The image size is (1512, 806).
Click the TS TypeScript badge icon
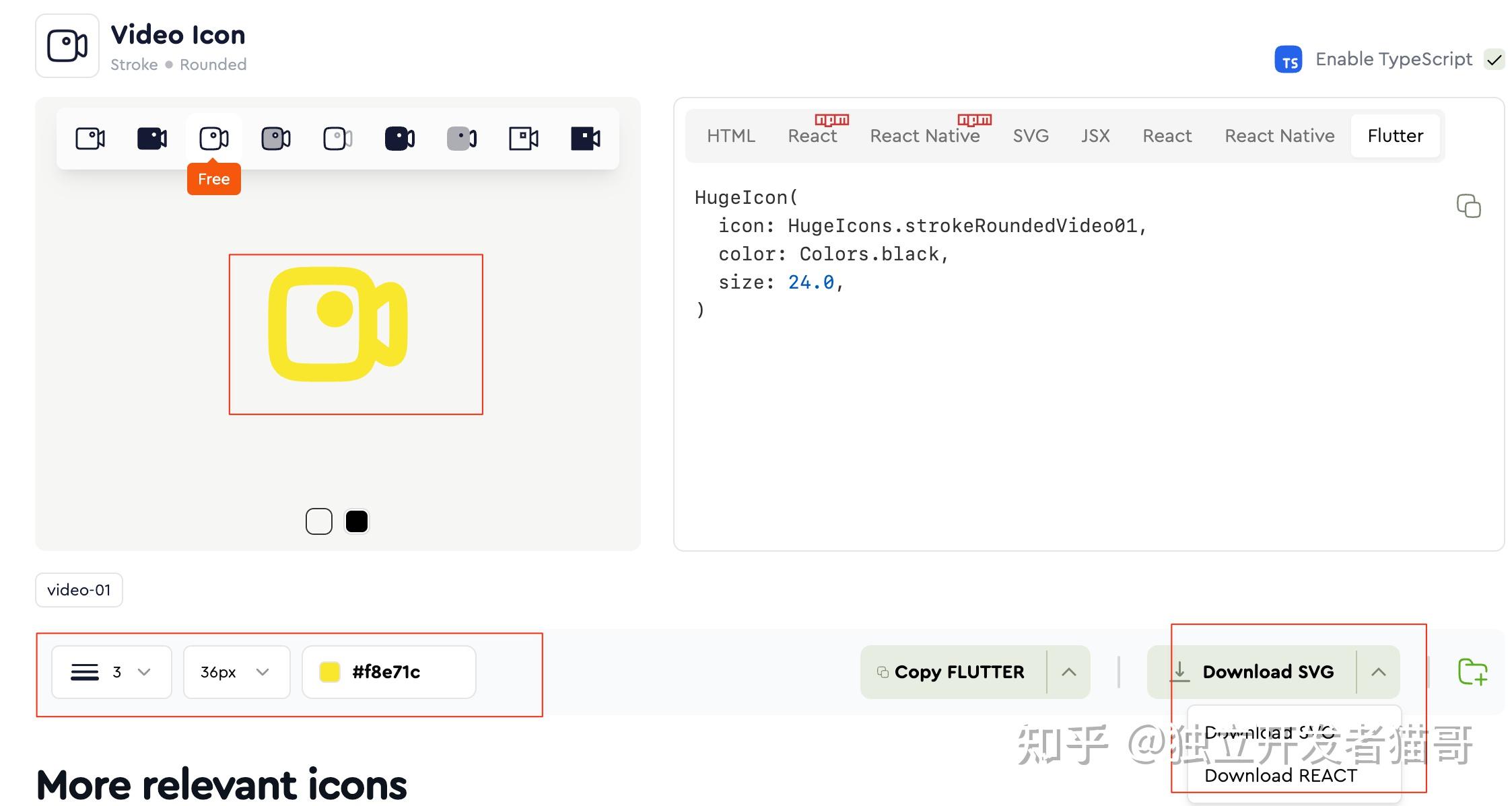click(1288, 59)
